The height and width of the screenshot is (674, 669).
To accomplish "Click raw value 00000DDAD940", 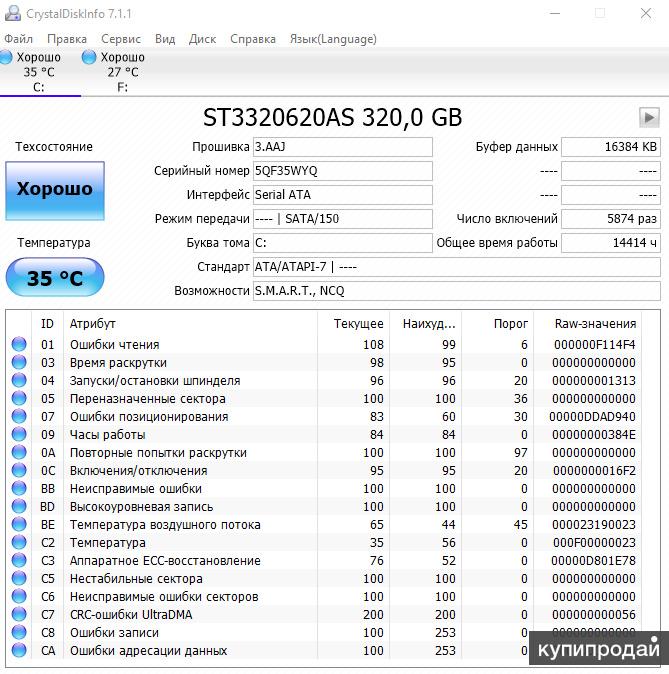I will click(592, 417).
